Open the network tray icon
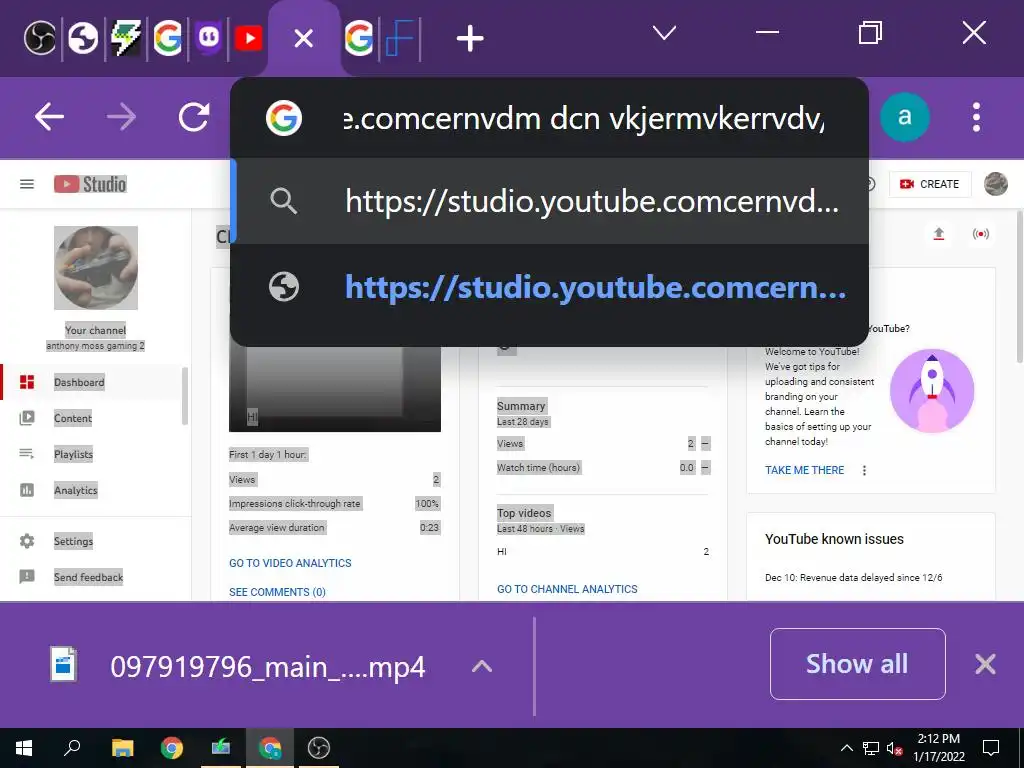The height and width of the screenshot is (768, 1024). click(x=871, y=748)
